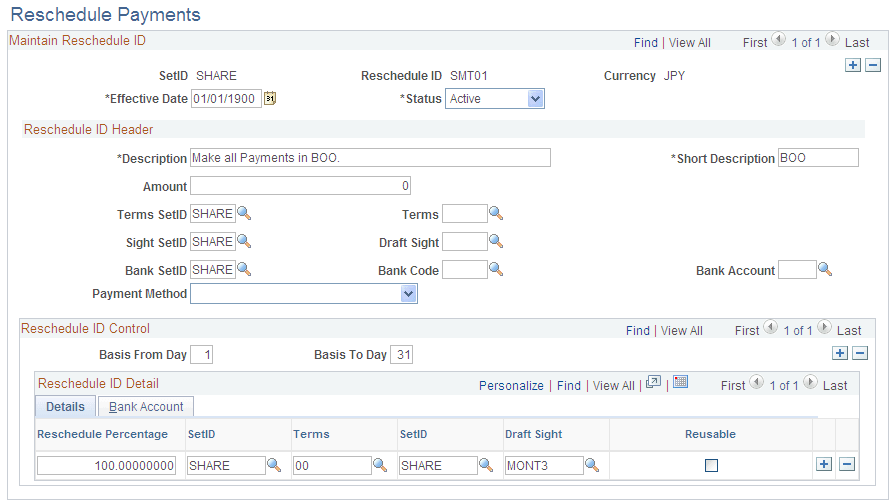This screenshot has width=895, height=504.
Task: Open the Status dropdown
Action: pyautogui.click(x=535, y=99)
